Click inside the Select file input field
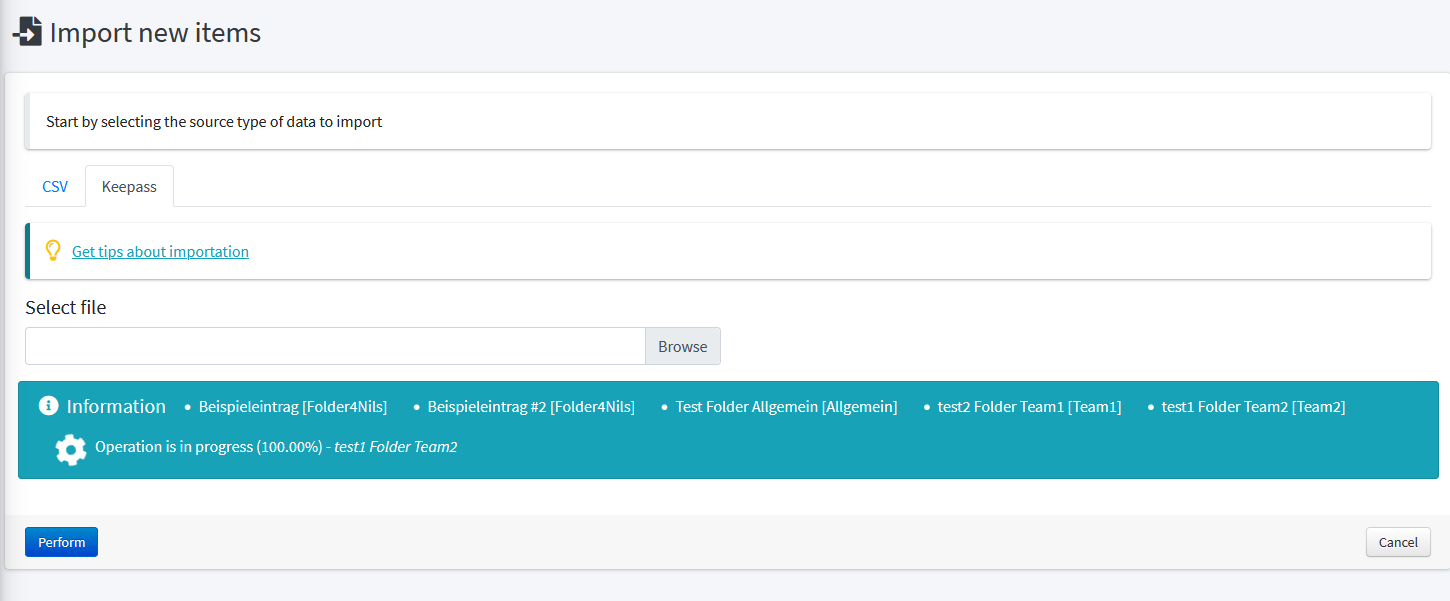This screenshot has height=601, width=1450. point(335,345)
